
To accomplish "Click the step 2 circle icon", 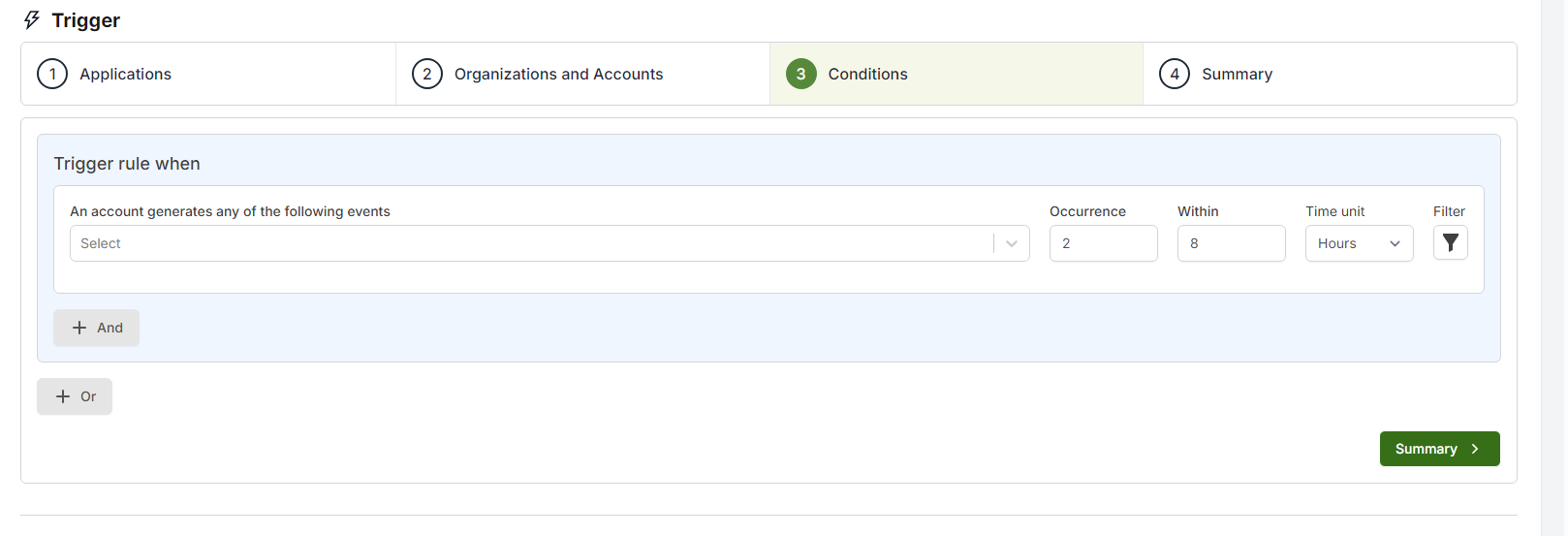I will point(427,74).
